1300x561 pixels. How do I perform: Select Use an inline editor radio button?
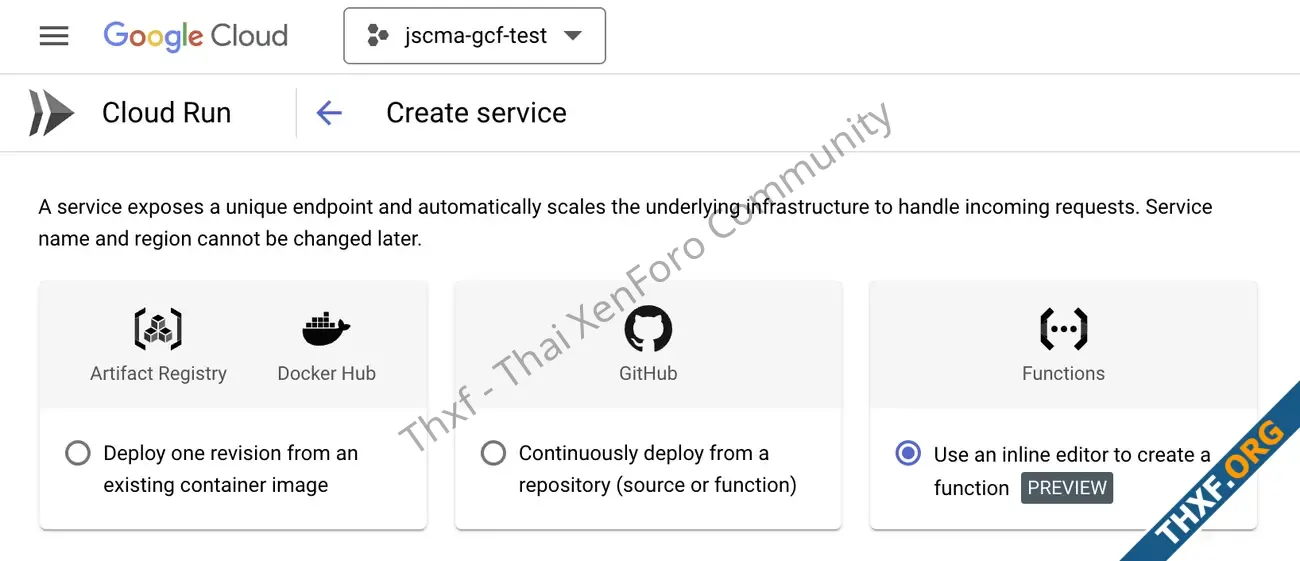click(x=908, y=453)
